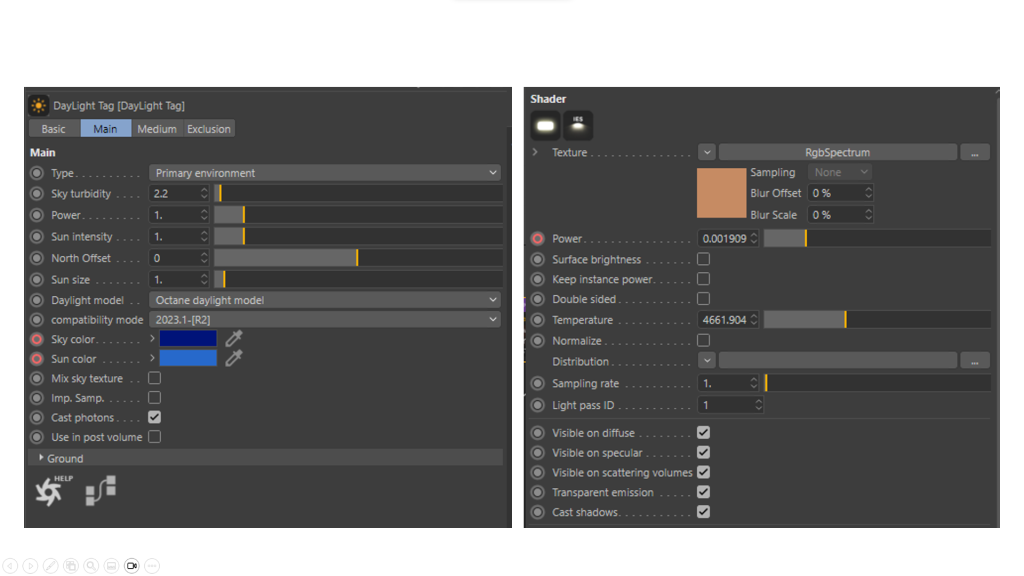Uncheck Visible on diffuse

[703, 432]
